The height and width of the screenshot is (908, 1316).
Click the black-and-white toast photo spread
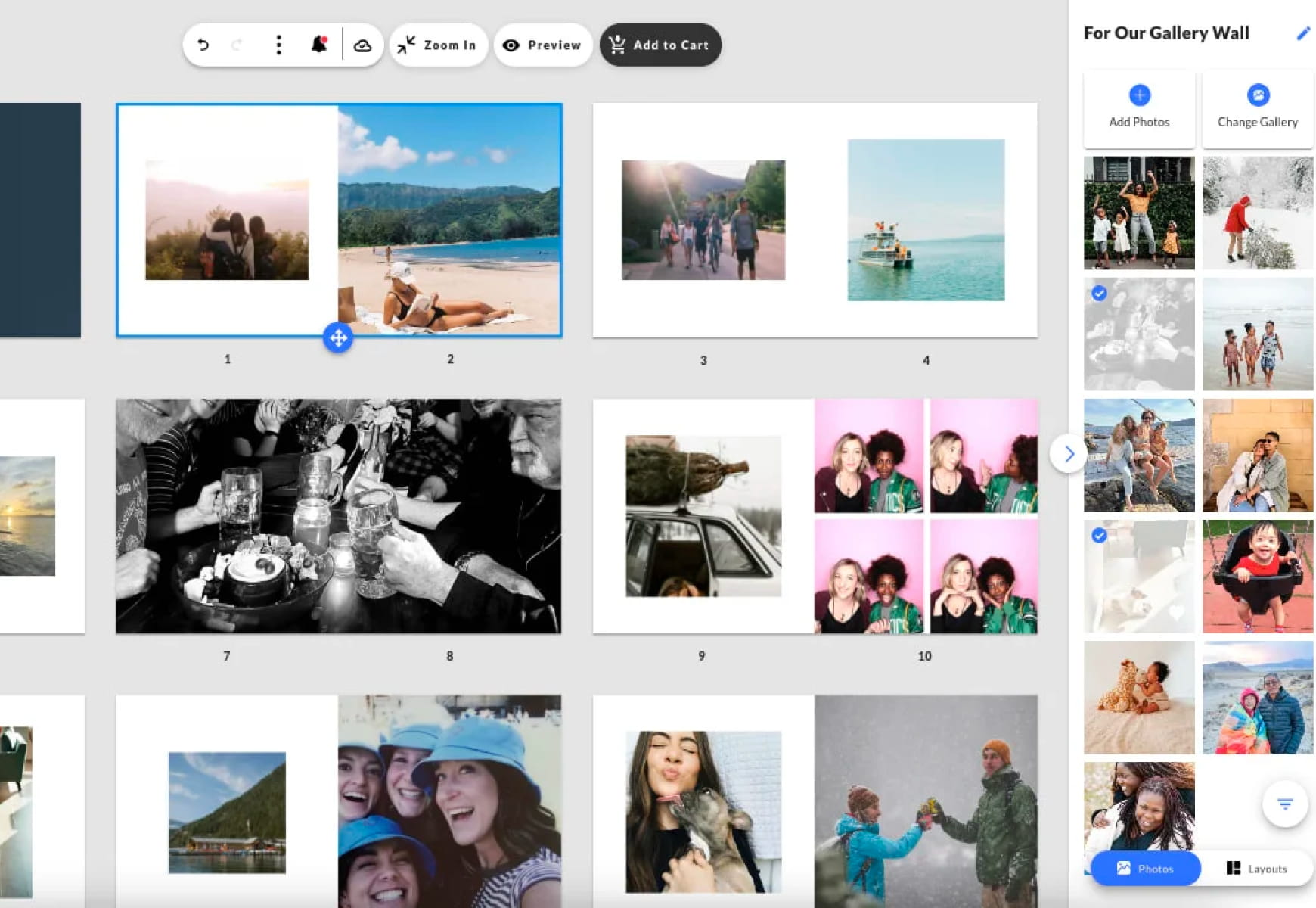point(338,516)
